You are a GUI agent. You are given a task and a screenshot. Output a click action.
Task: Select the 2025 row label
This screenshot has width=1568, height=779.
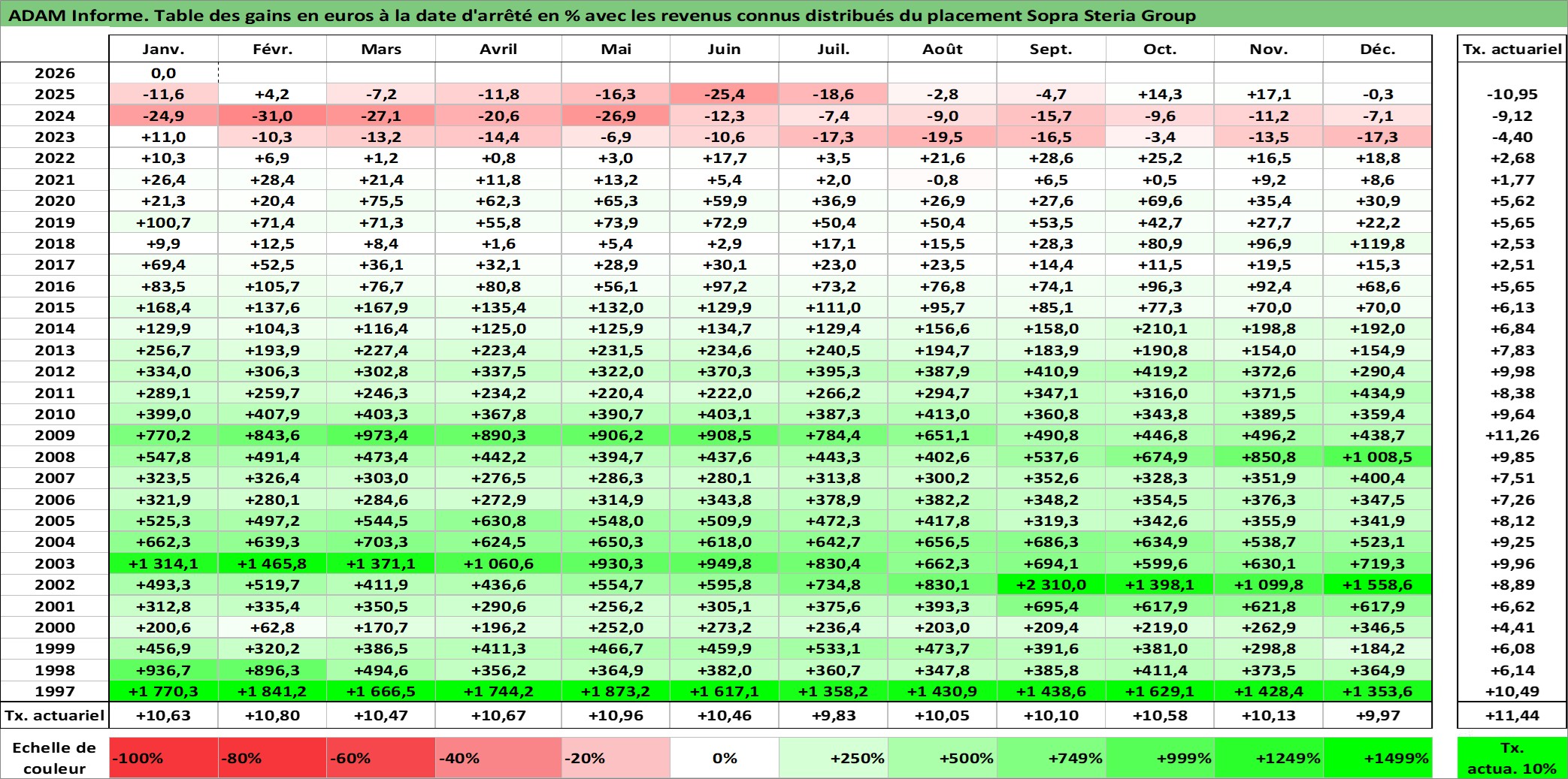point(55,94)
